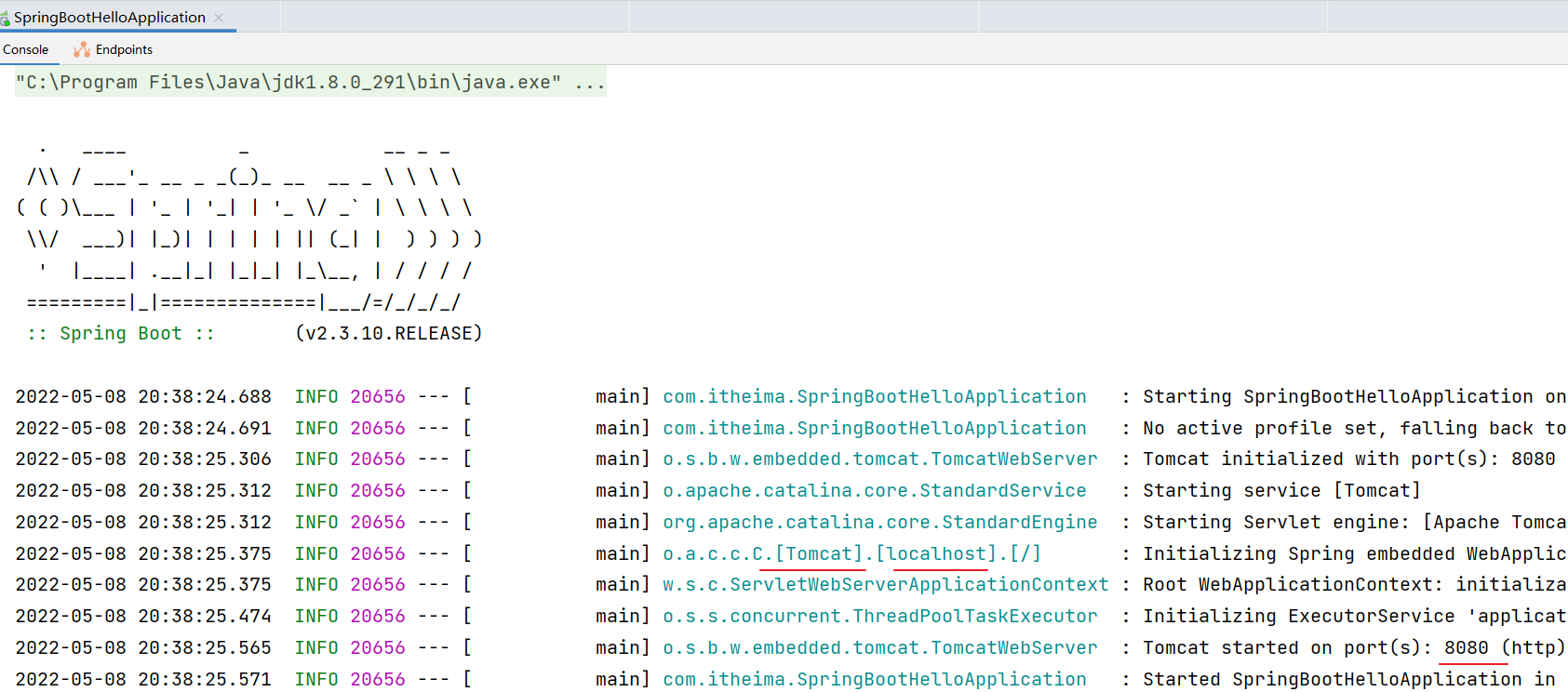Screen dimensions: 1568x692
Task: Click message 'Starting SpringBootHelloApplication on'
Action: (1355, 396)
